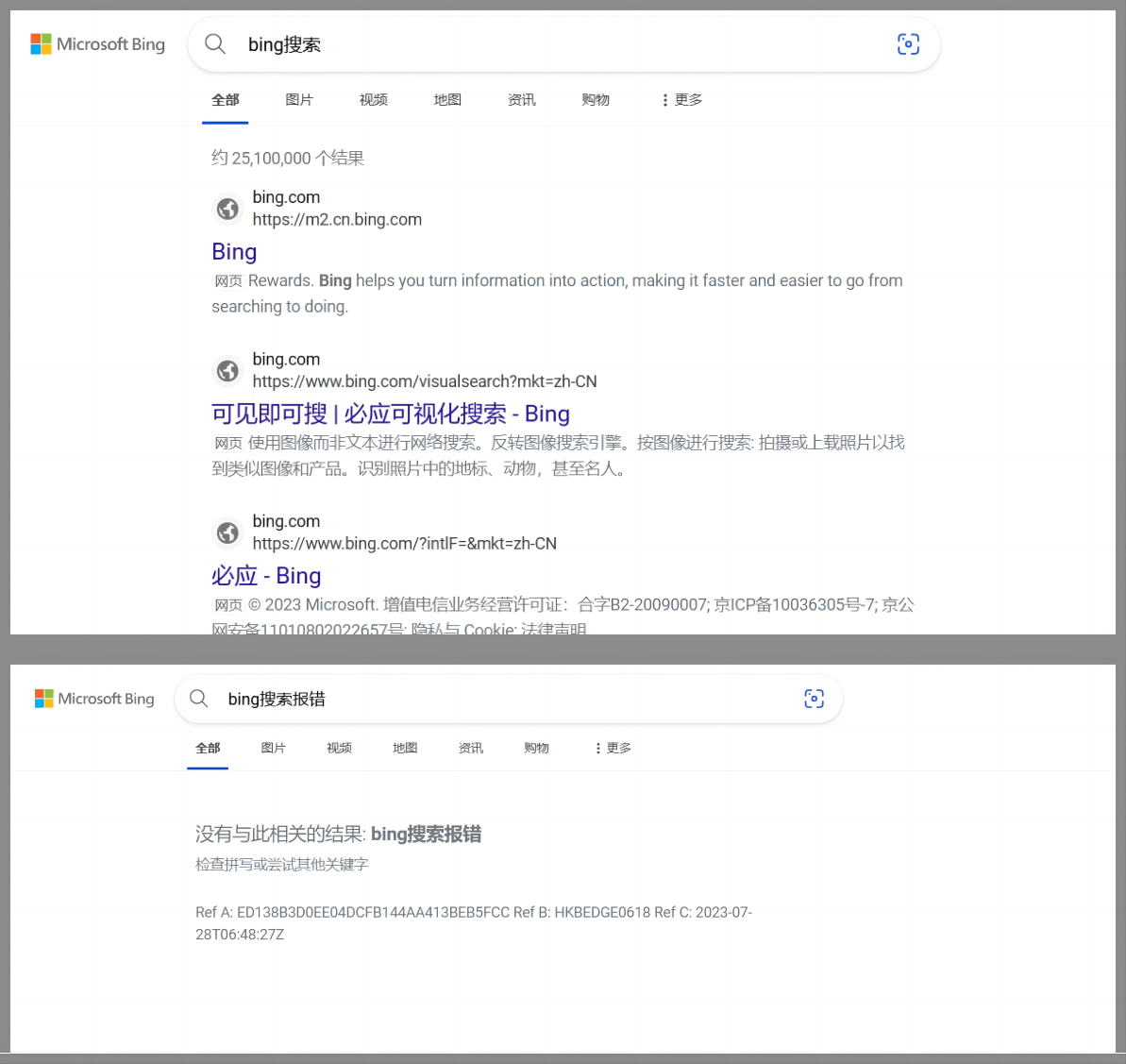Click the globe favicon next to m2.cn.bing.com
This screenshot has height=1064, width=1126.
coord(227,209)
